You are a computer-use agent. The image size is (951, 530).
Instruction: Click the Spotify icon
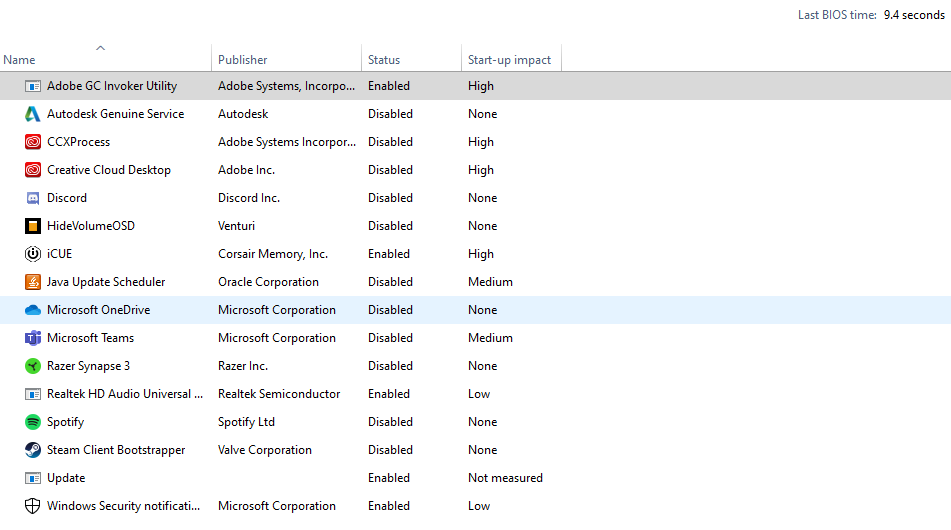[x=33, y=422]
